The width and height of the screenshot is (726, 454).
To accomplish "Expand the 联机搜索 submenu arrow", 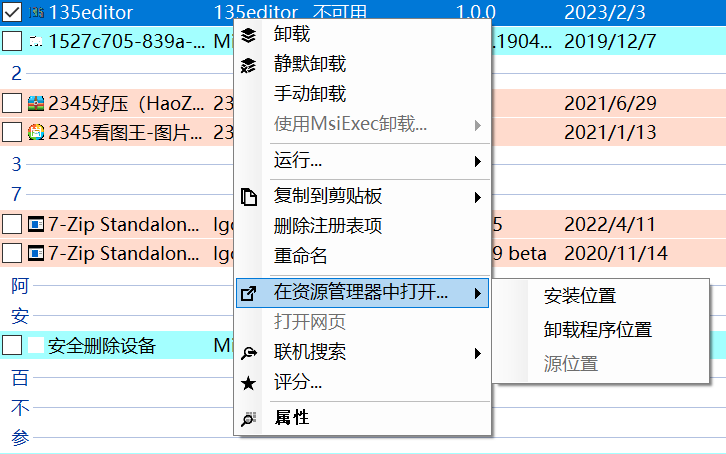I will pos(477,354).
